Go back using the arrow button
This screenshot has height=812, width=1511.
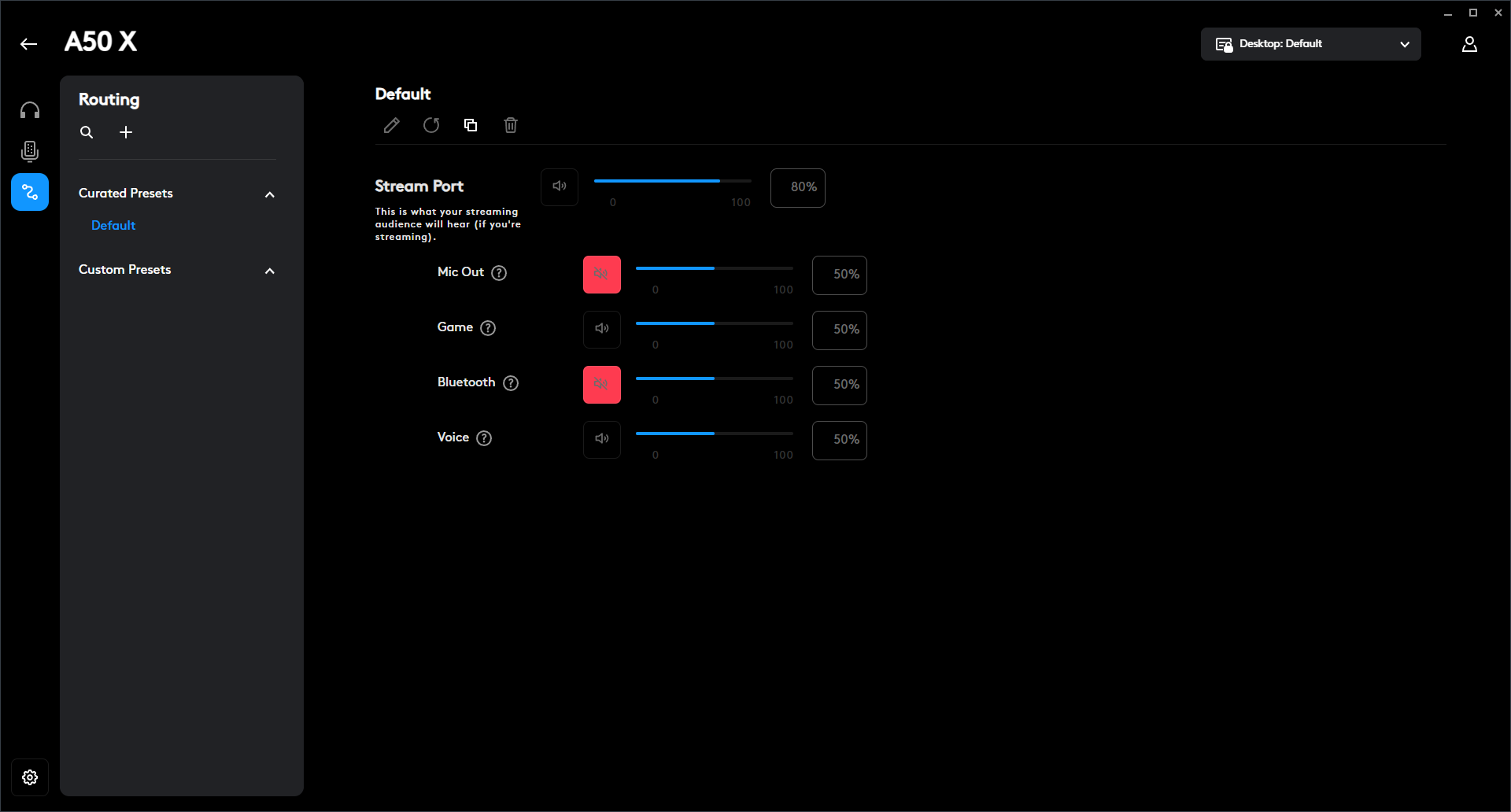tap(29, 44)
